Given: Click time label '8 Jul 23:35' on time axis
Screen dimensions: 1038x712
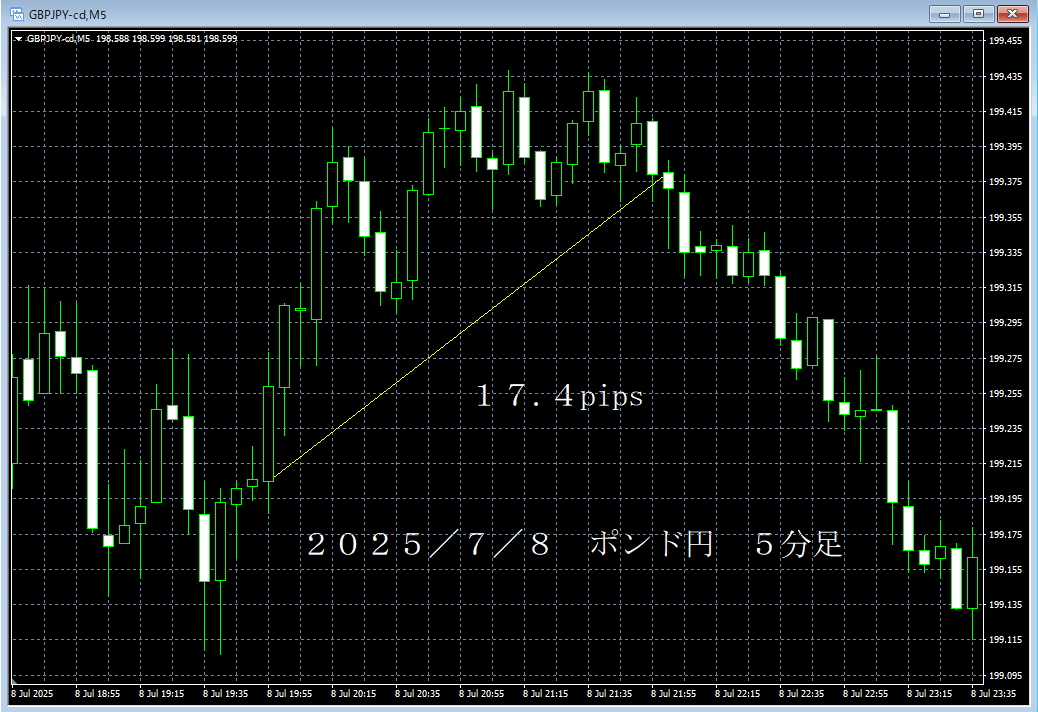Looking at the screenshot, I should point(994,694).
